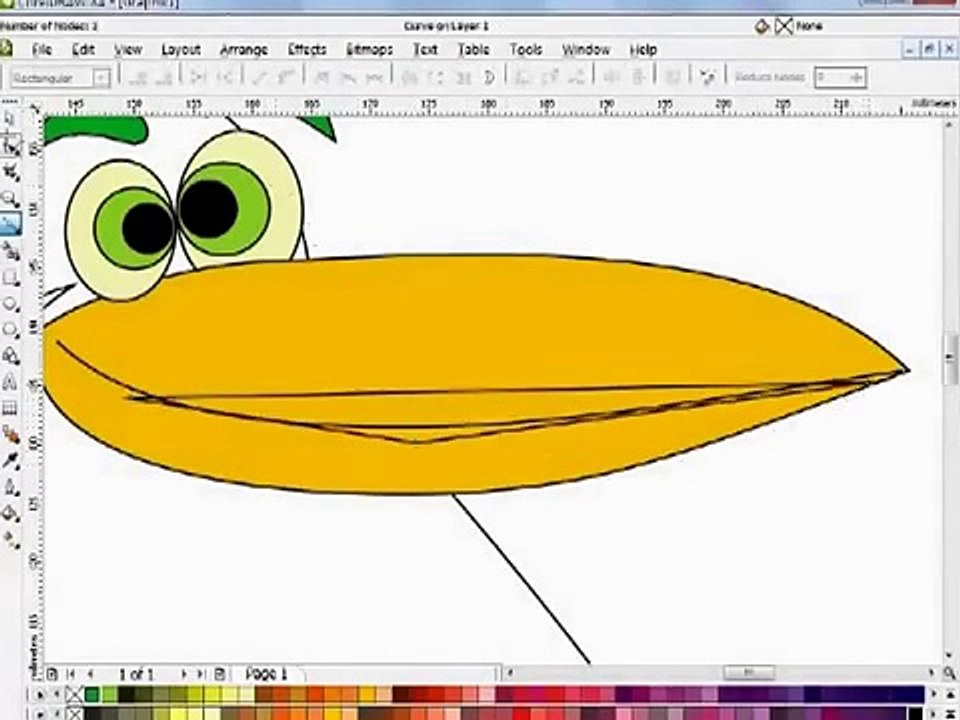Select the Pick tool in the toolbox
Image resolution: width=960 pixels, height=720 pixels.
[x=10, y=119]
